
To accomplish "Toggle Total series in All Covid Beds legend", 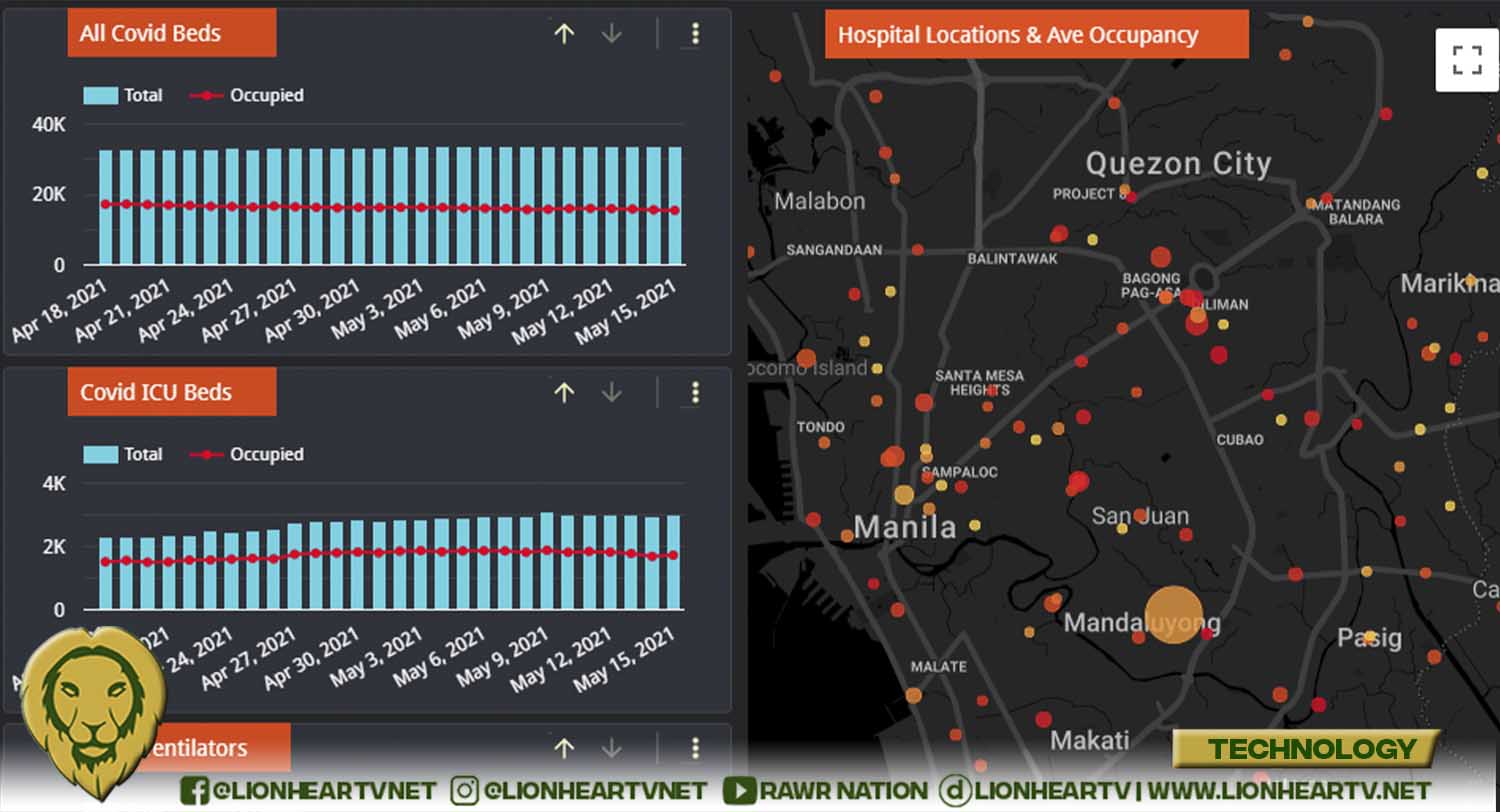I will tap(123, 96).
